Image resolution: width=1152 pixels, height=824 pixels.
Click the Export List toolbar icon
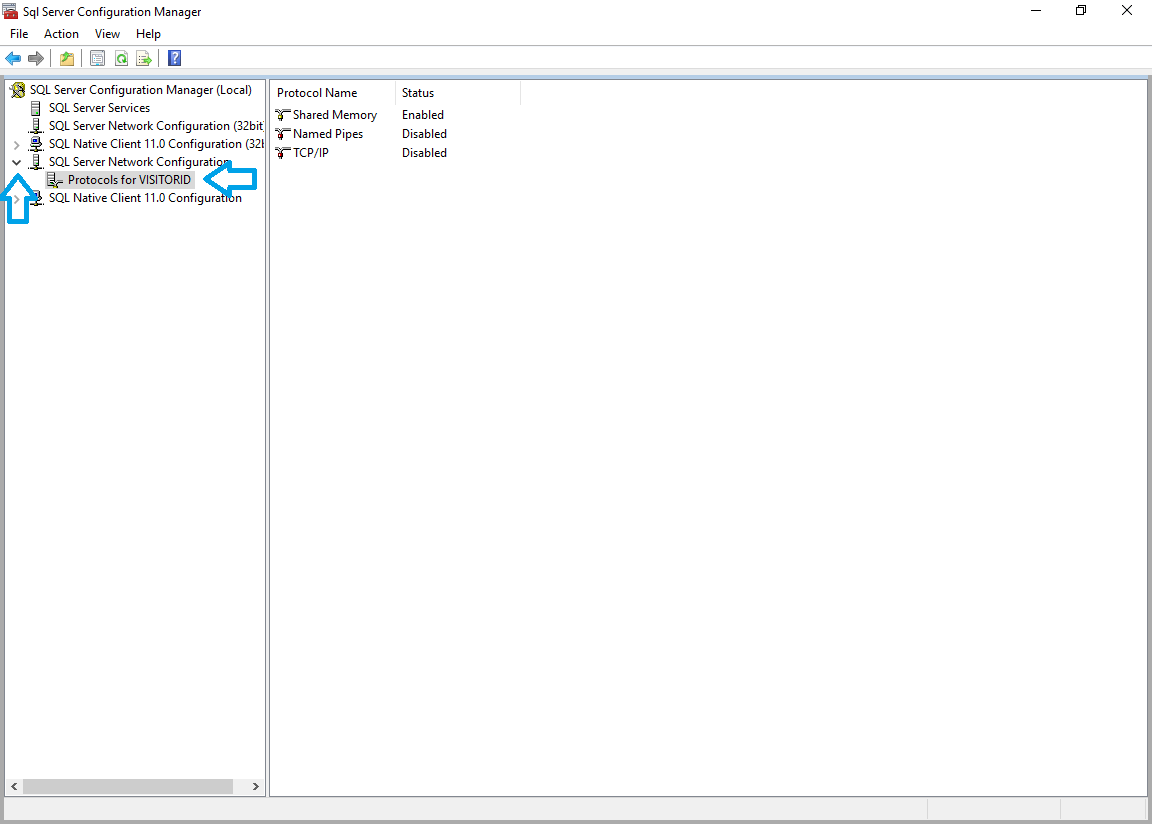pyautogui.click(x=144, y=58)
